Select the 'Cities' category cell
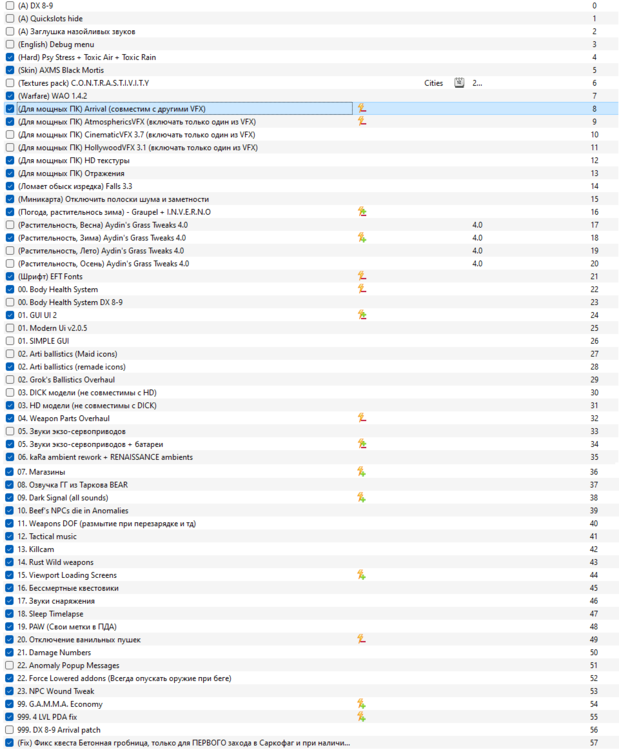This screenshot has width=619, height=750. click(x=433, y=83)
